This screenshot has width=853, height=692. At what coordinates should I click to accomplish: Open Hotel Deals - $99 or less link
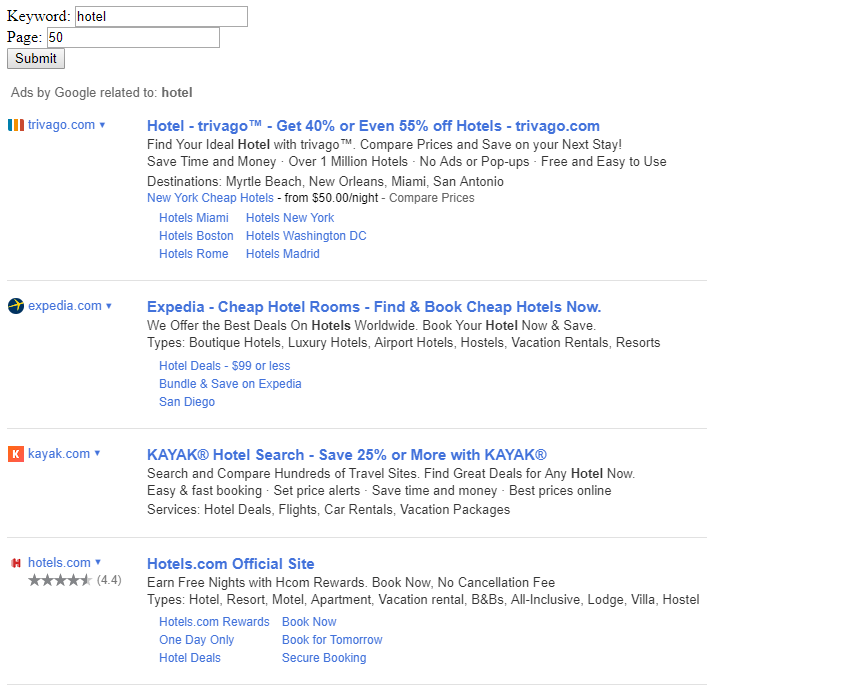tap(225, 366)
